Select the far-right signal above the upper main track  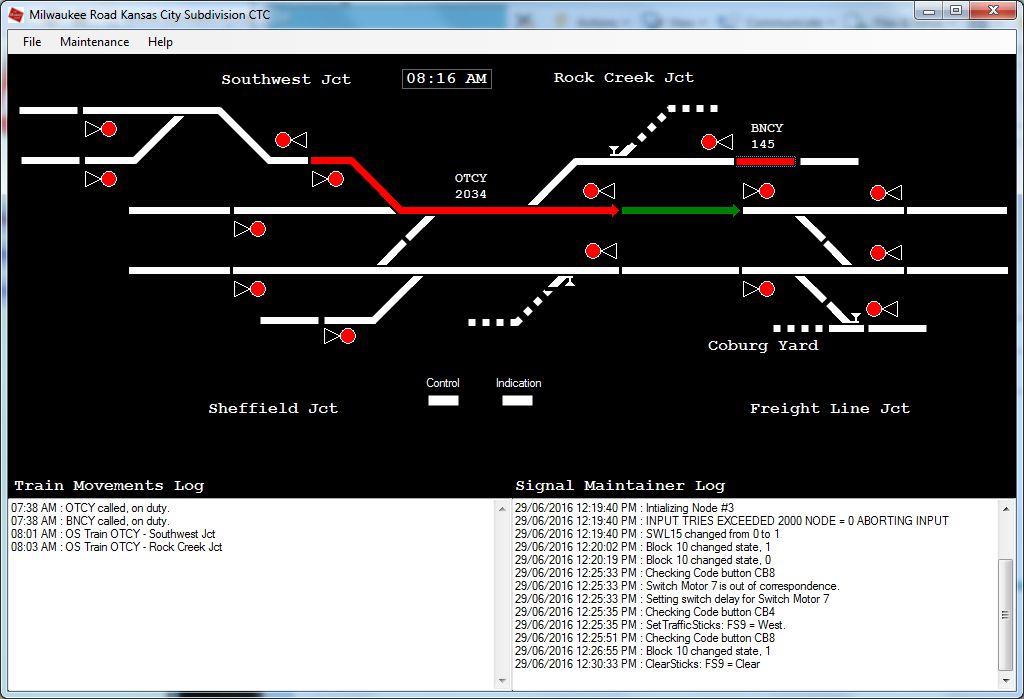886,193
